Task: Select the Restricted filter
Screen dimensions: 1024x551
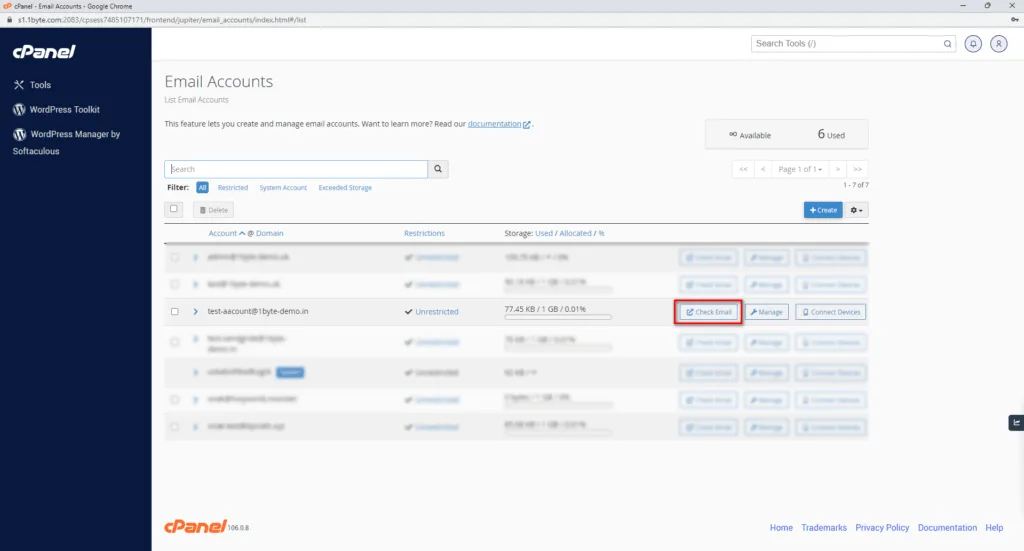Action: tap(232, 187)
